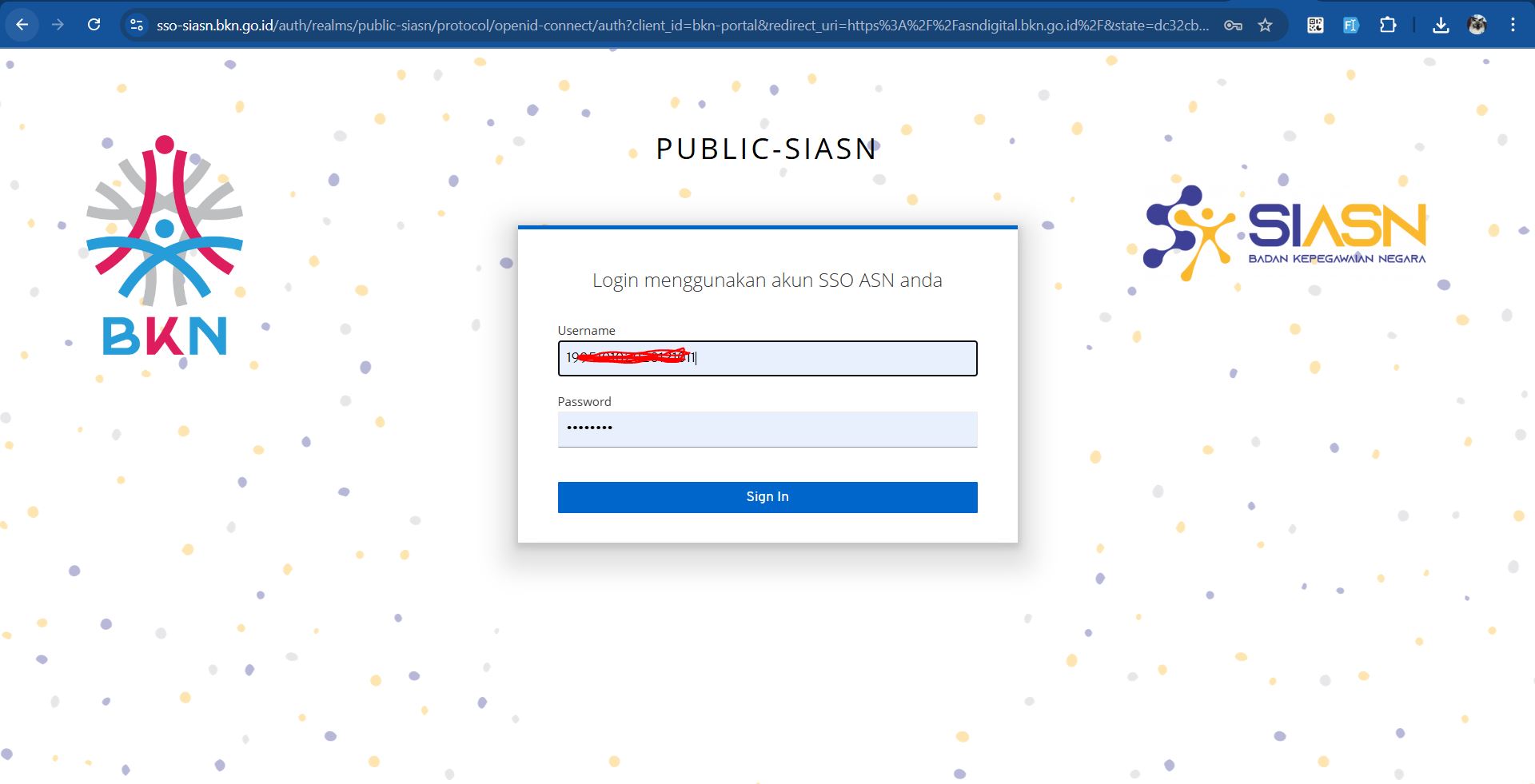View site information icon in address bar
Screen dimensions: 1535x784
137,25
